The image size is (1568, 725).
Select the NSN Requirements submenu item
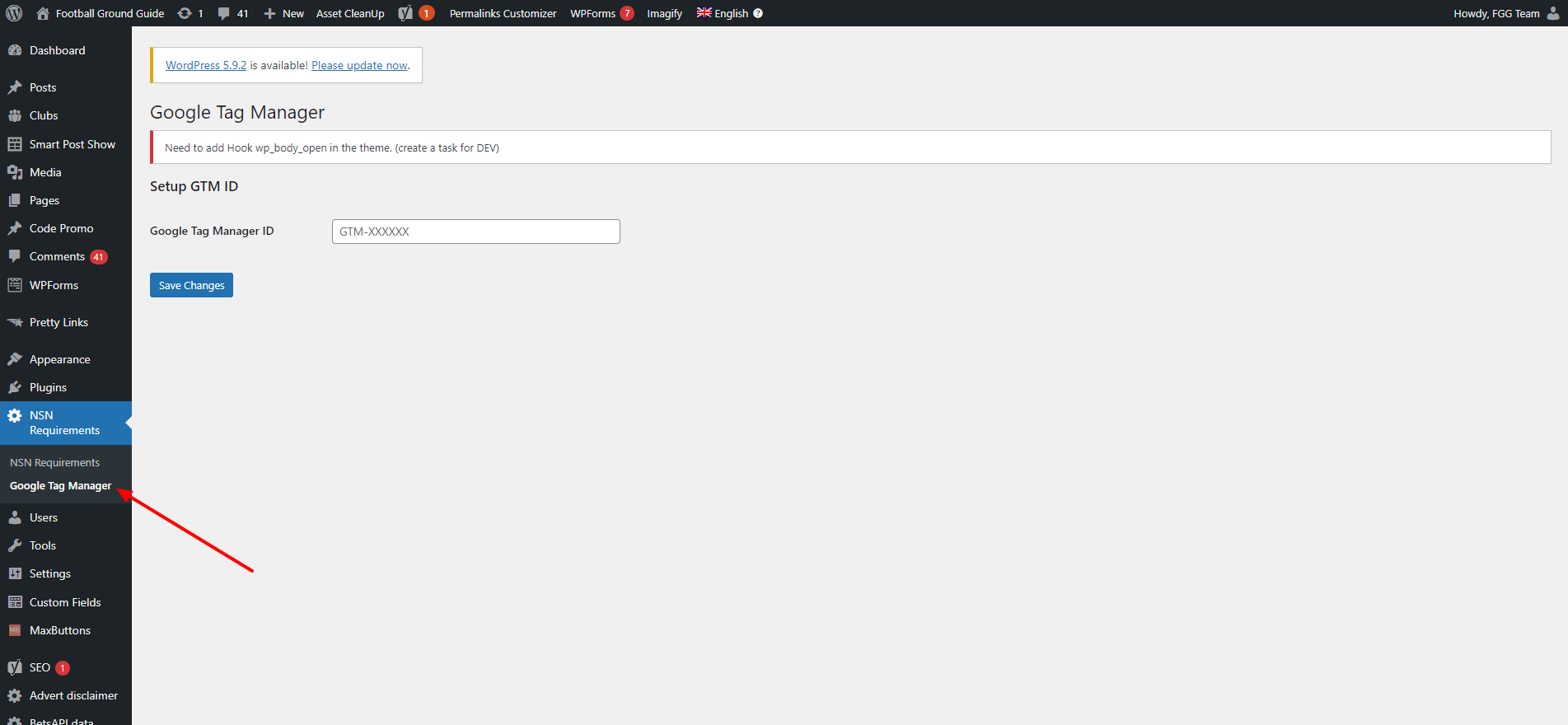[x=54, y=462]
